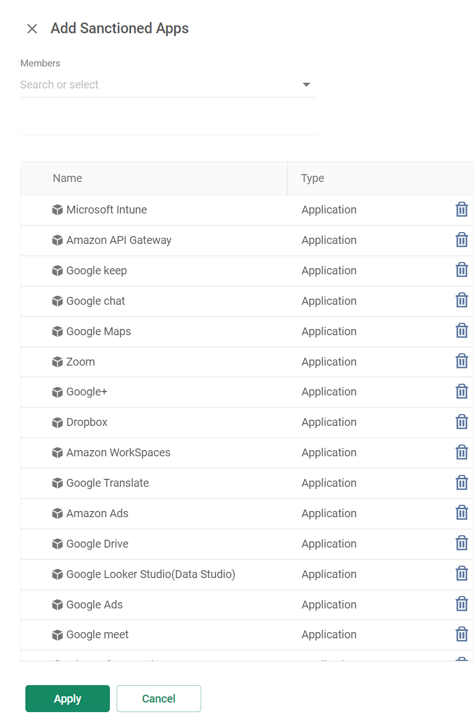Delete the Google Drive entry
474x720 pixels.
[462, 543]
